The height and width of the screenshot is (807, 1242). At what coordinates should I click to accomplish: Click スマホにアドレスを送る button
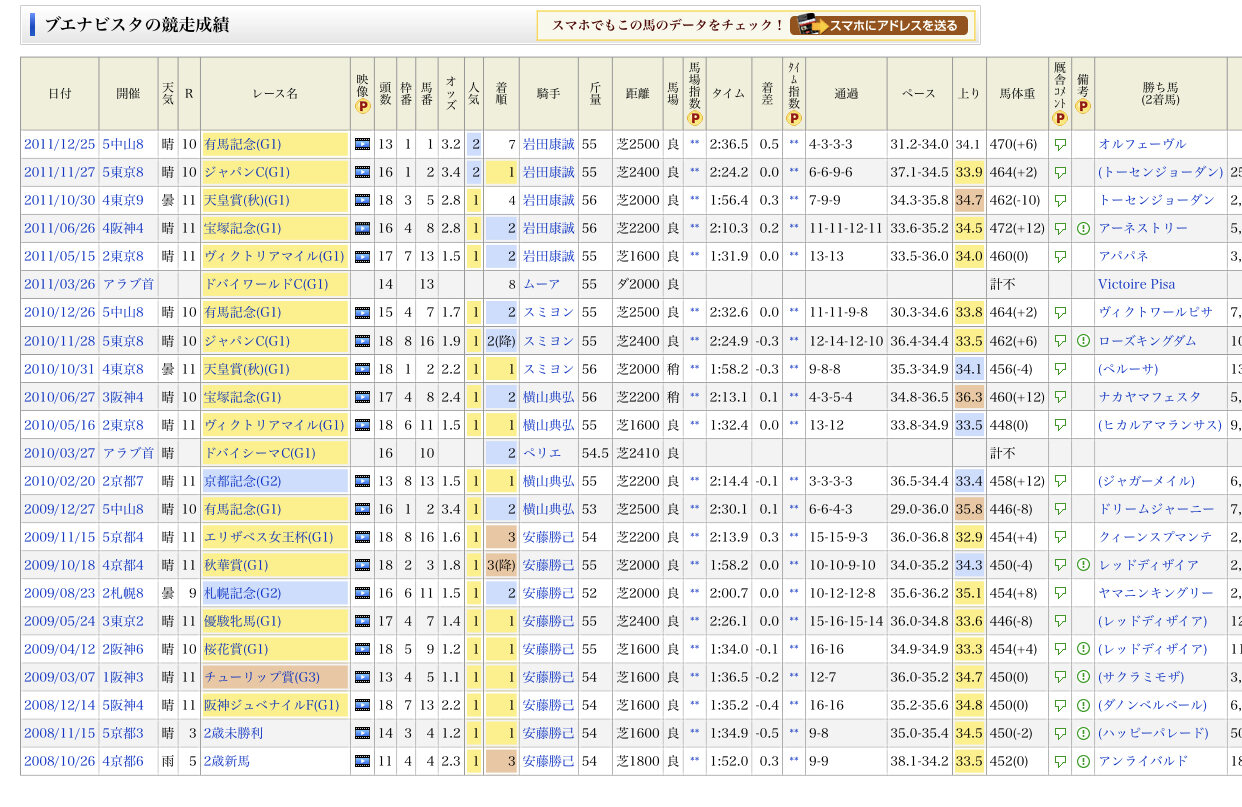(879, 25)
